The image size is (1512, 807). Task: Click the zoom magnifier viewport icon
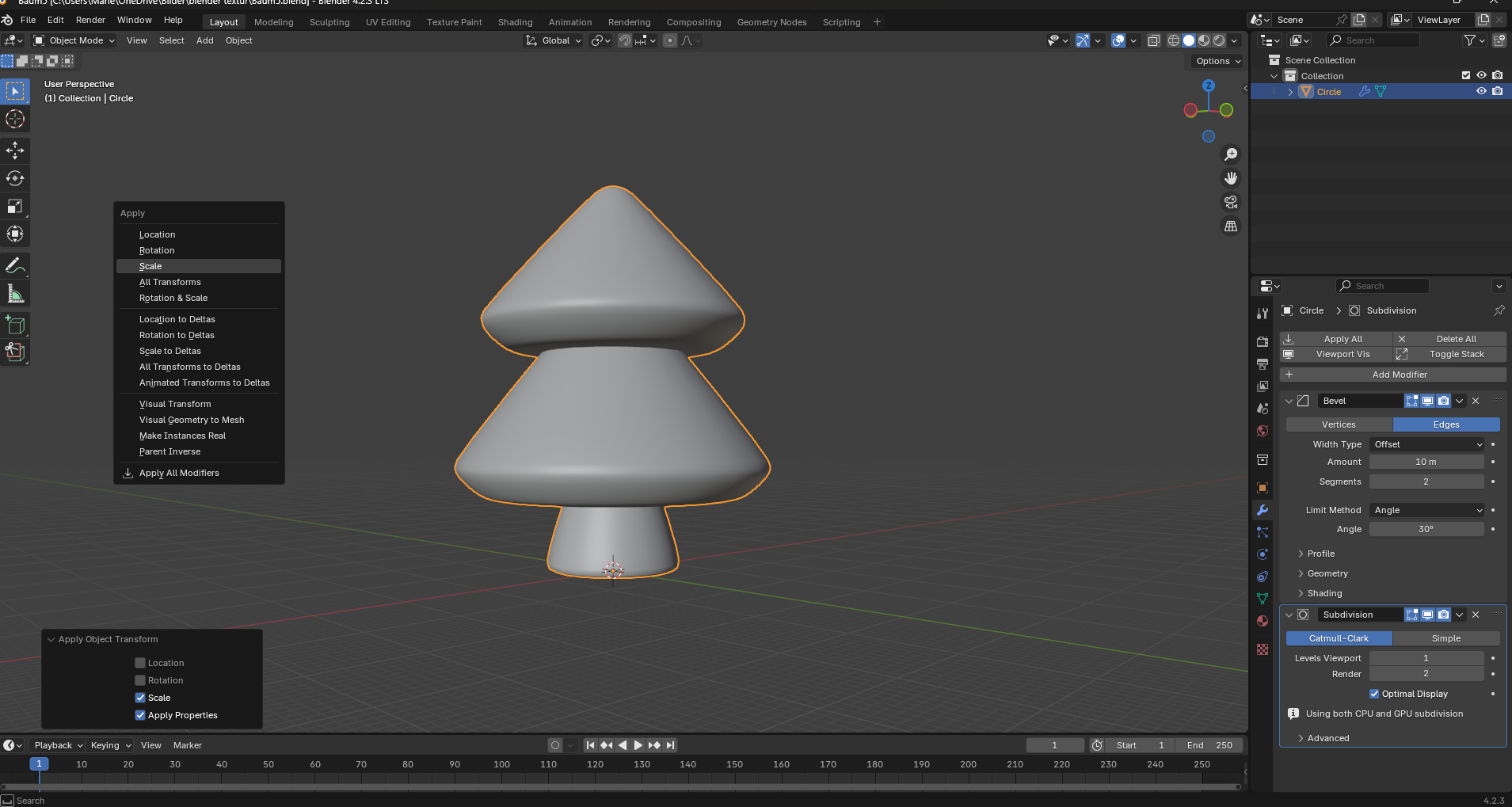click(1230, 154)
